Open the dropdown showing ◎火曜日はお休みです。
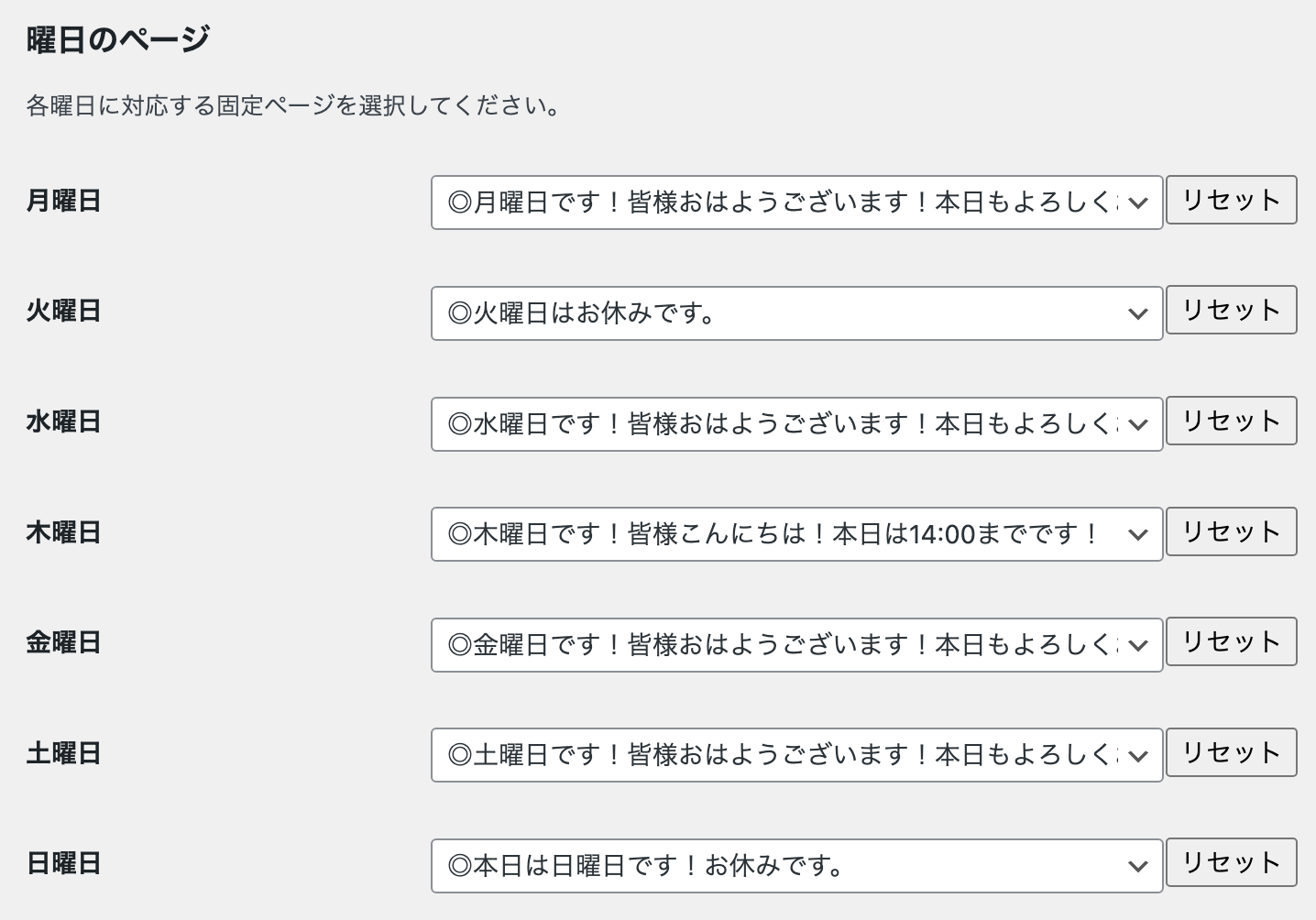This screenshot has width=1316, height=920. (796, 313)
